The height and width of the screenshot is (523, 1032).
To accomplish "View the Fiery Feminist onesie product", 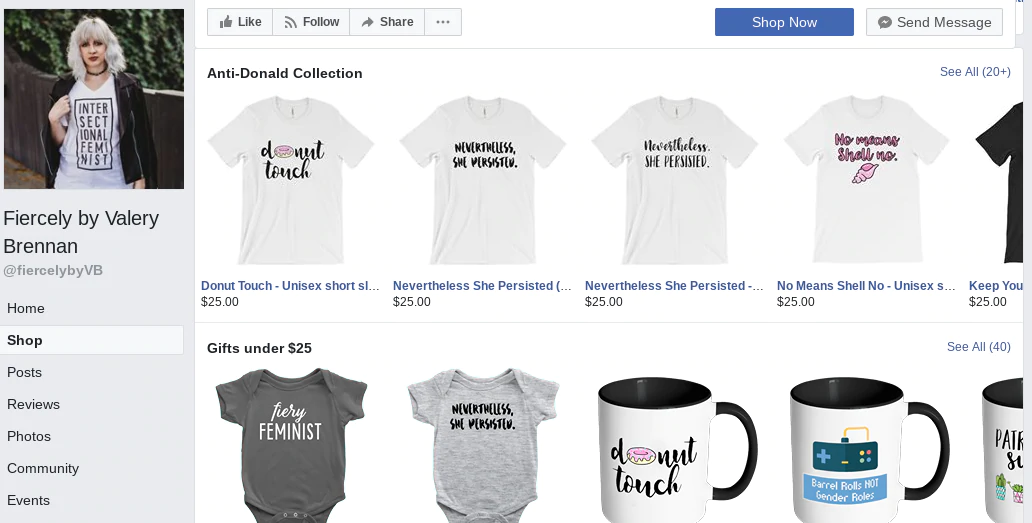I will point(291,440).
